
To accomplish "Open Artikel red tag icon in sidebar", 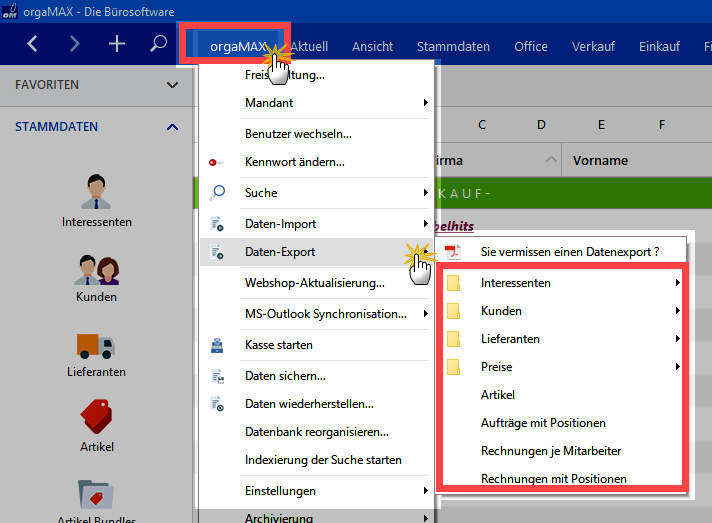I will pos(96,416).
